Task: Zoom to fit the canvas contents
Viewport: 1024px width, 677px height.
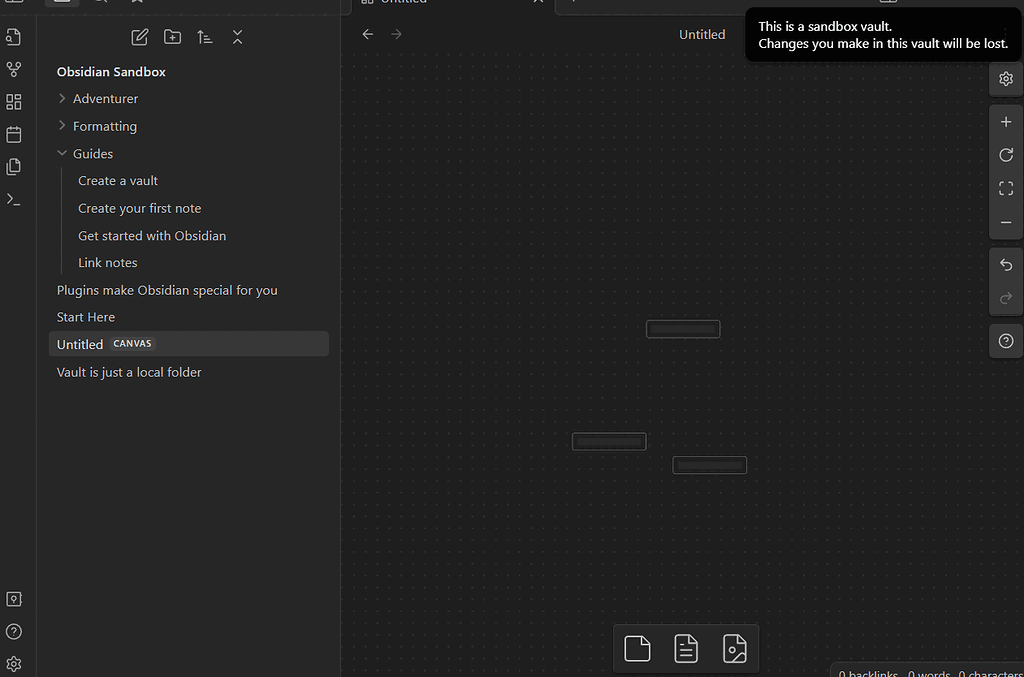Action: [1006, 188]
